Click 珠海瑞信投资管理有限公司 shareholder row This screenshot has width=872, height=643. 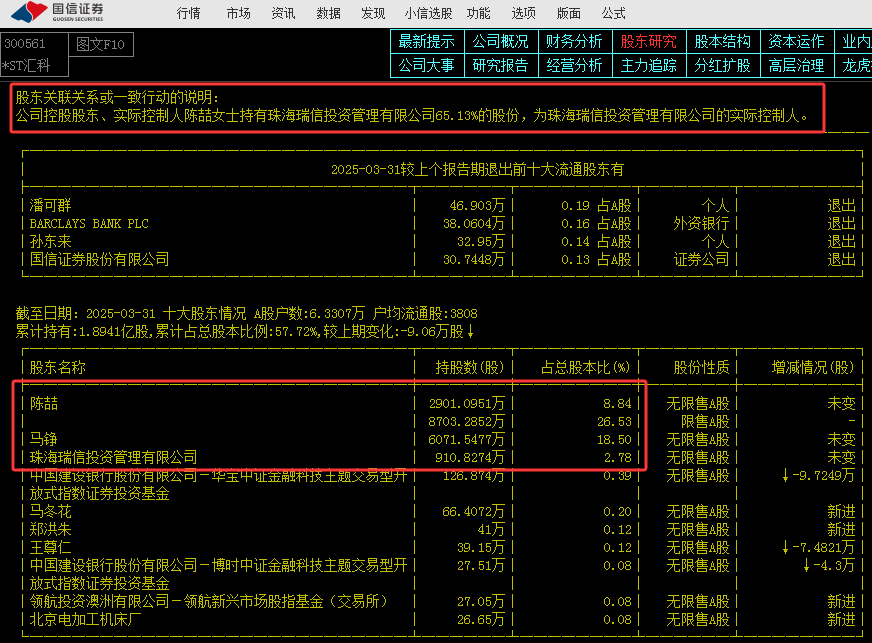[x=442, y=457]
